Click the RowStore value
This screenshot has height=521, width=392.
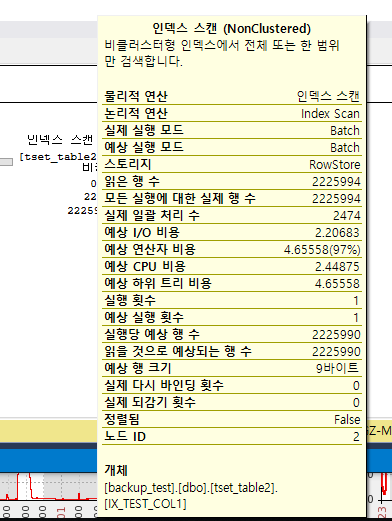pyautogui.click(x=335, y=165)
